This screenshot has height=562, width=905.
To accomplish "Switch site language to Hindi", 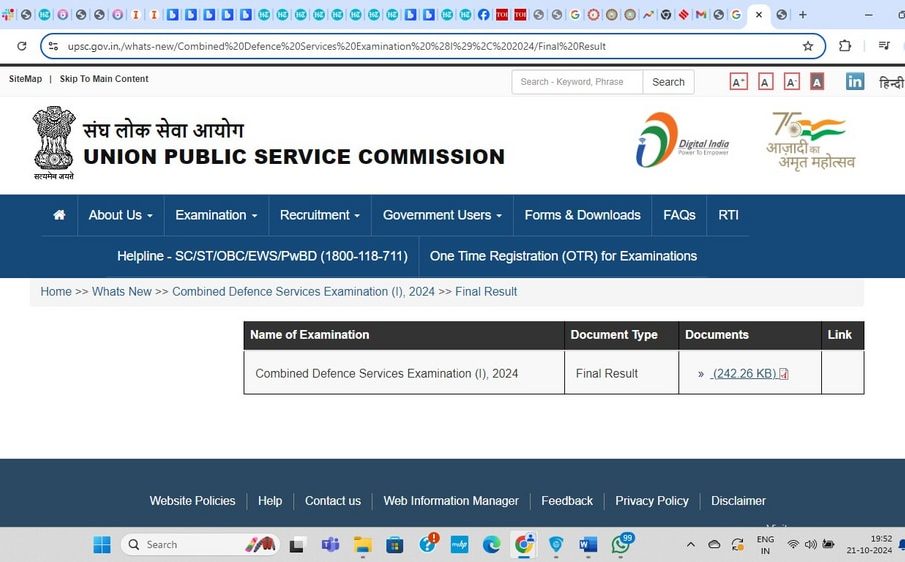I will pos(890,82).
